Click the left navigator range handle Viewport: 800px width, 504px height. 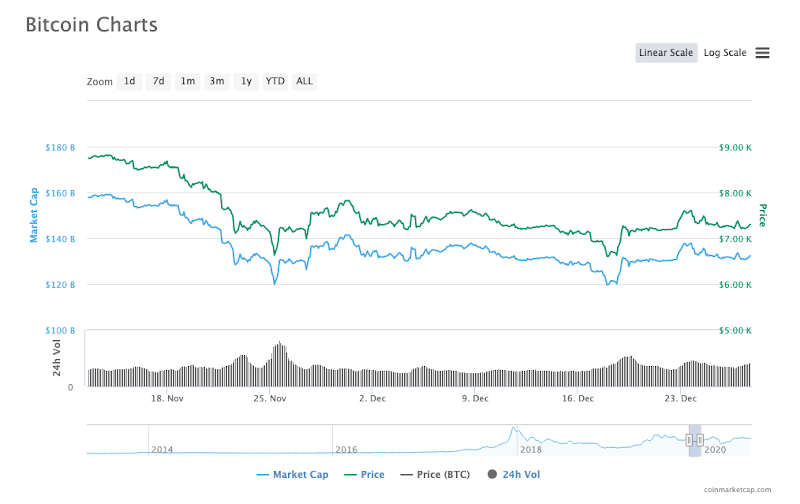(689, 440)
